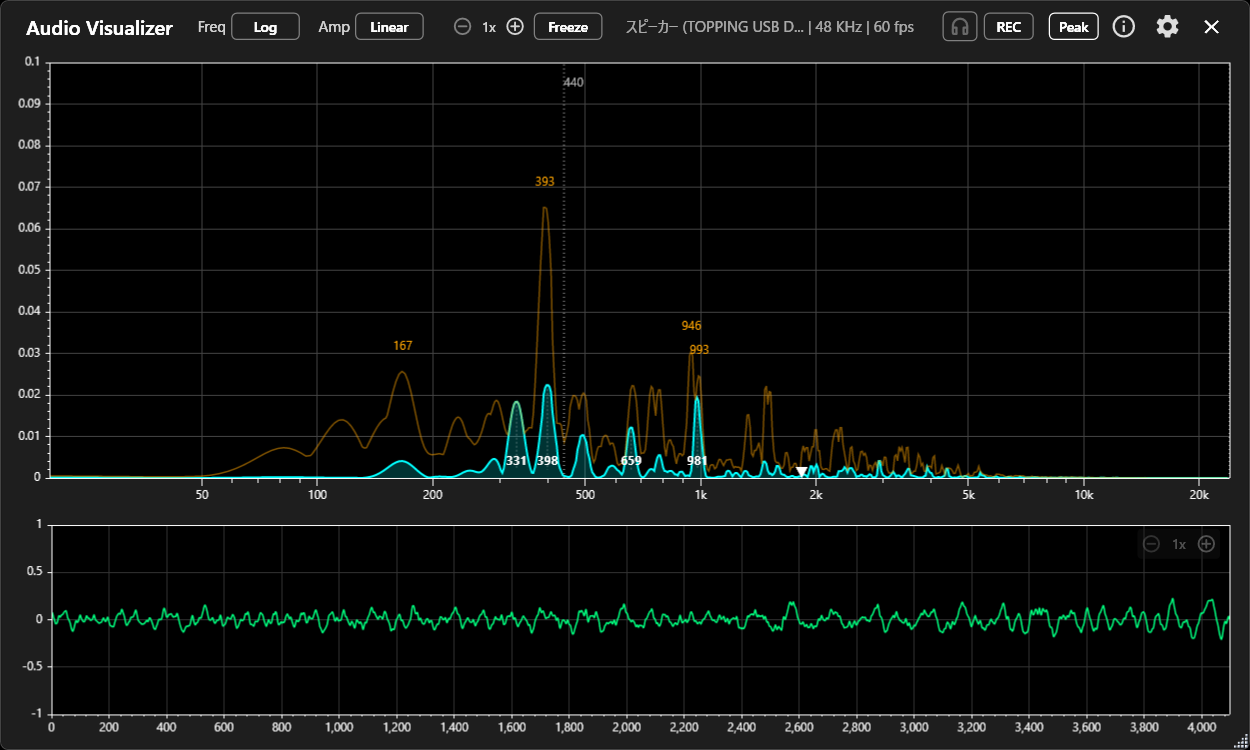Screen dimensions: 1250x750
Task: Close the Audio Visualizer window
Action: [1211, 27]
